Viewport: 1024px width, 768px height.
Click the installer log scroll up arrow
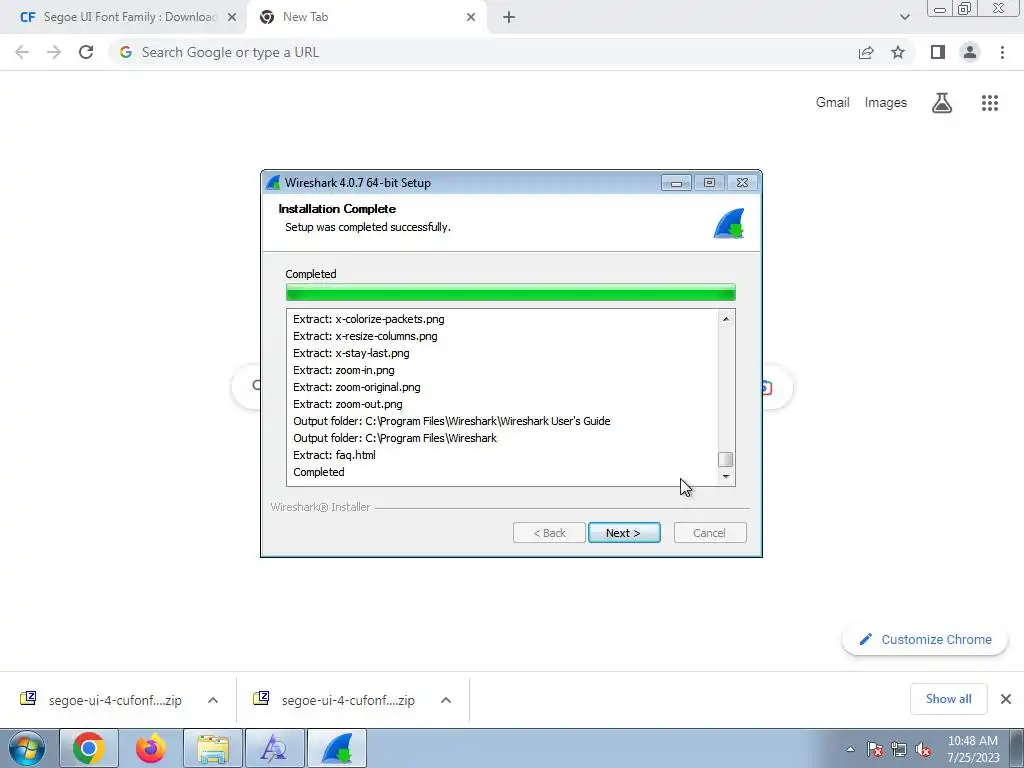(x=726, y=319)
